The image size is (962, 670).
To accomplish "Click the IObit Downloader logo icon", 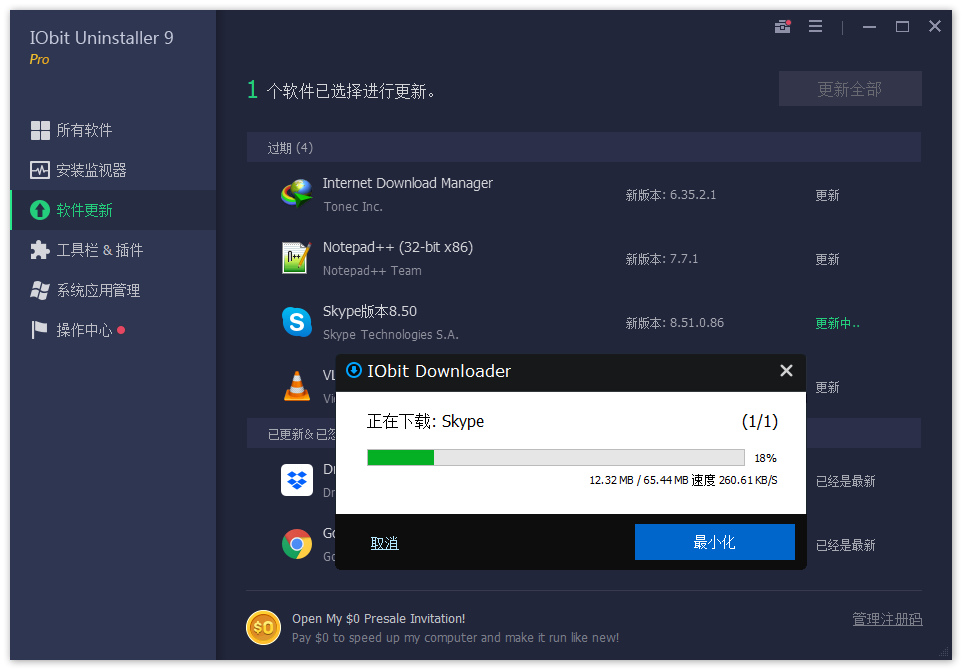I will point(354,370).
